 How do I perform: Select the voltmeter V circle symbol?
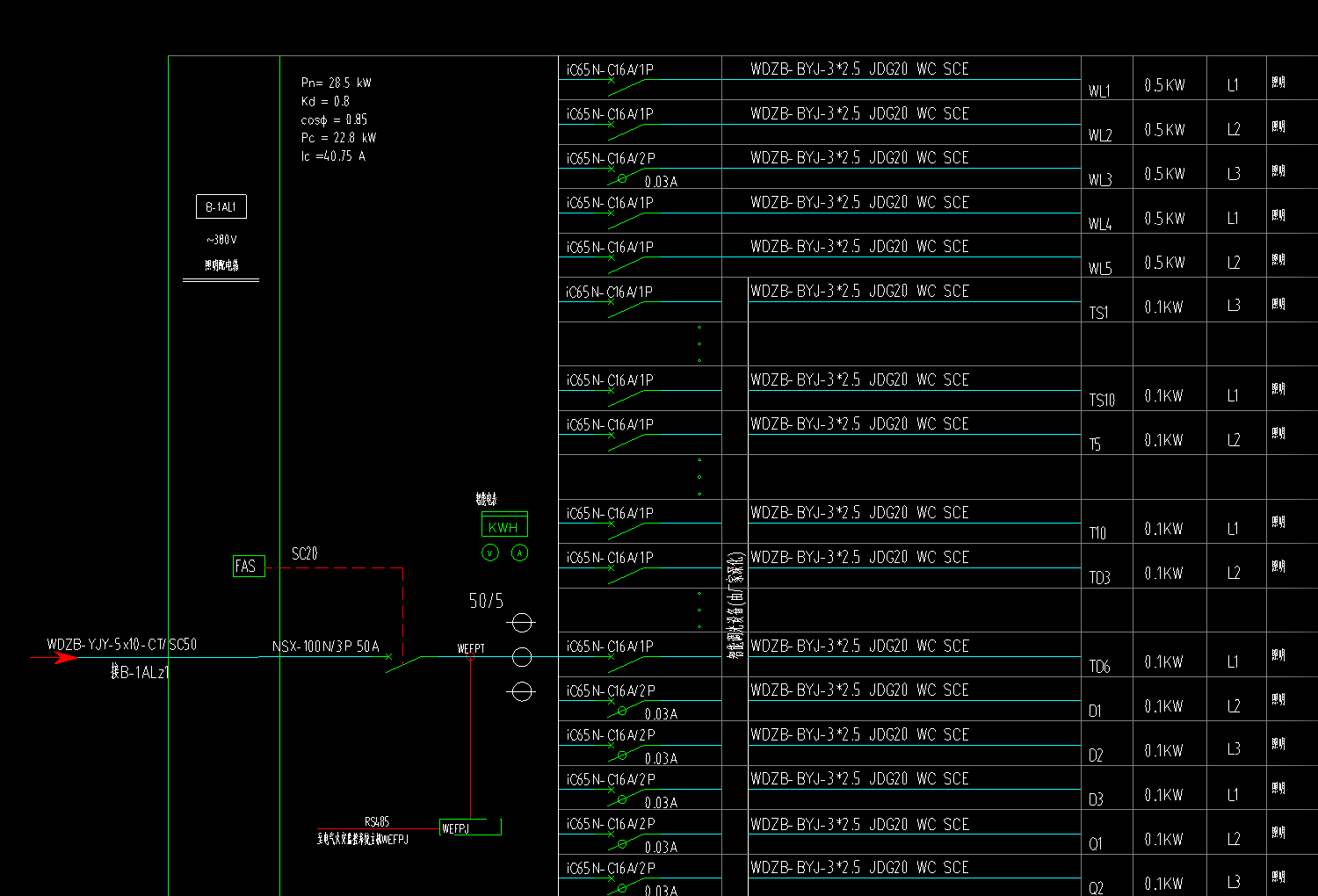[x=490, y=553]
